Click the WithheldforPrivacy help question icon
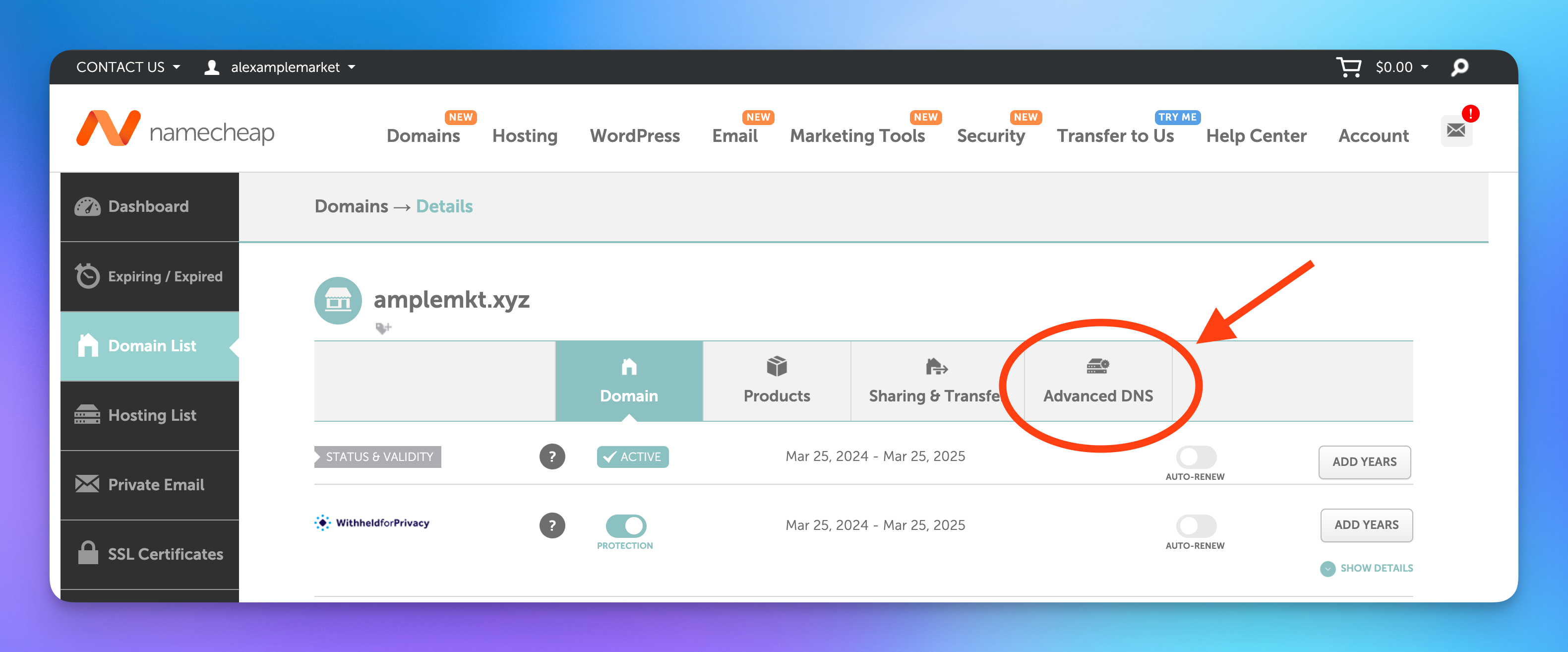Viewport: 1568px width, 652px height. pos(551,525)
